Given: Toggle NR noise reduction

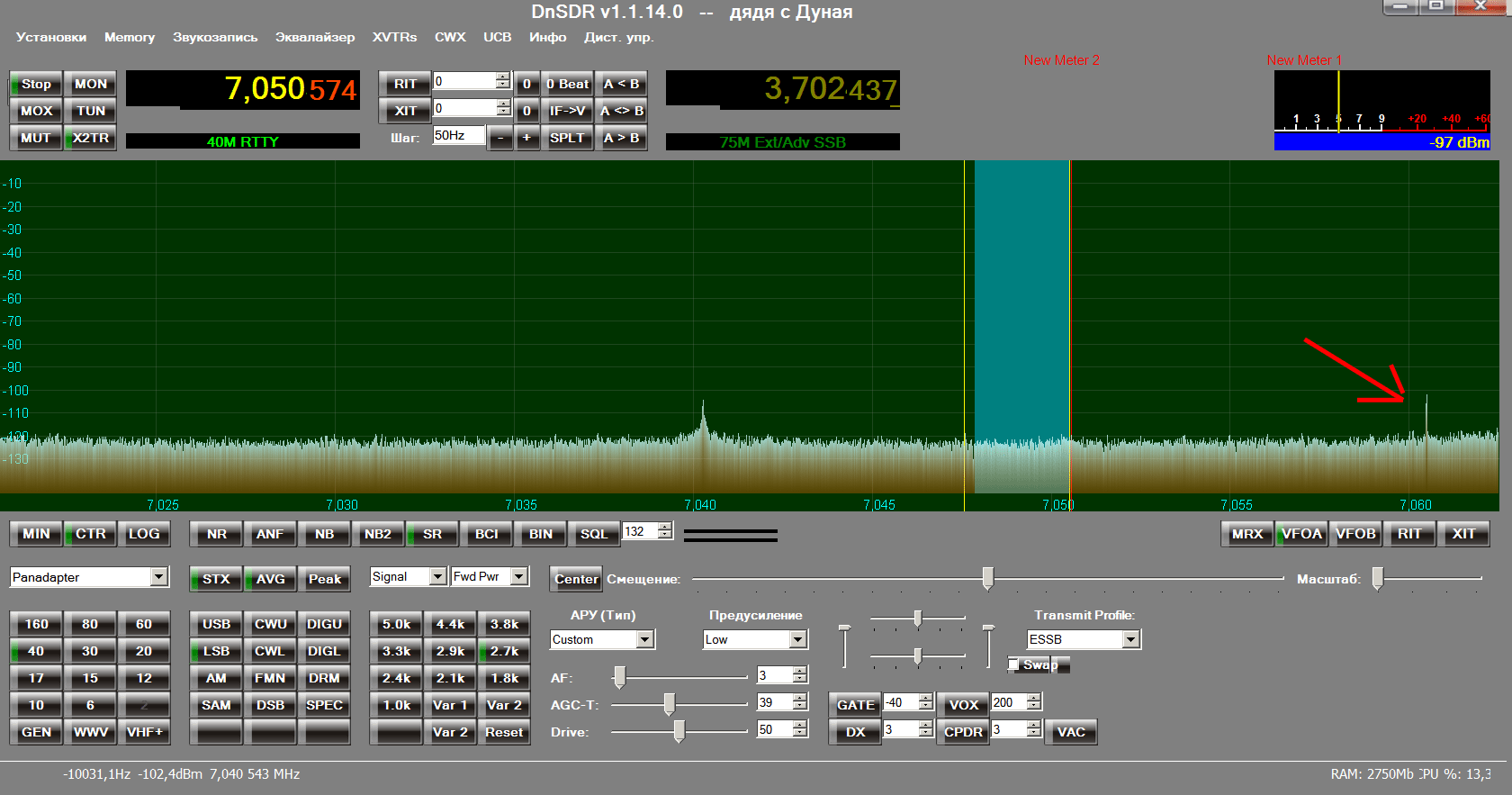Looking at the screenshot, I should click(216, 534).
